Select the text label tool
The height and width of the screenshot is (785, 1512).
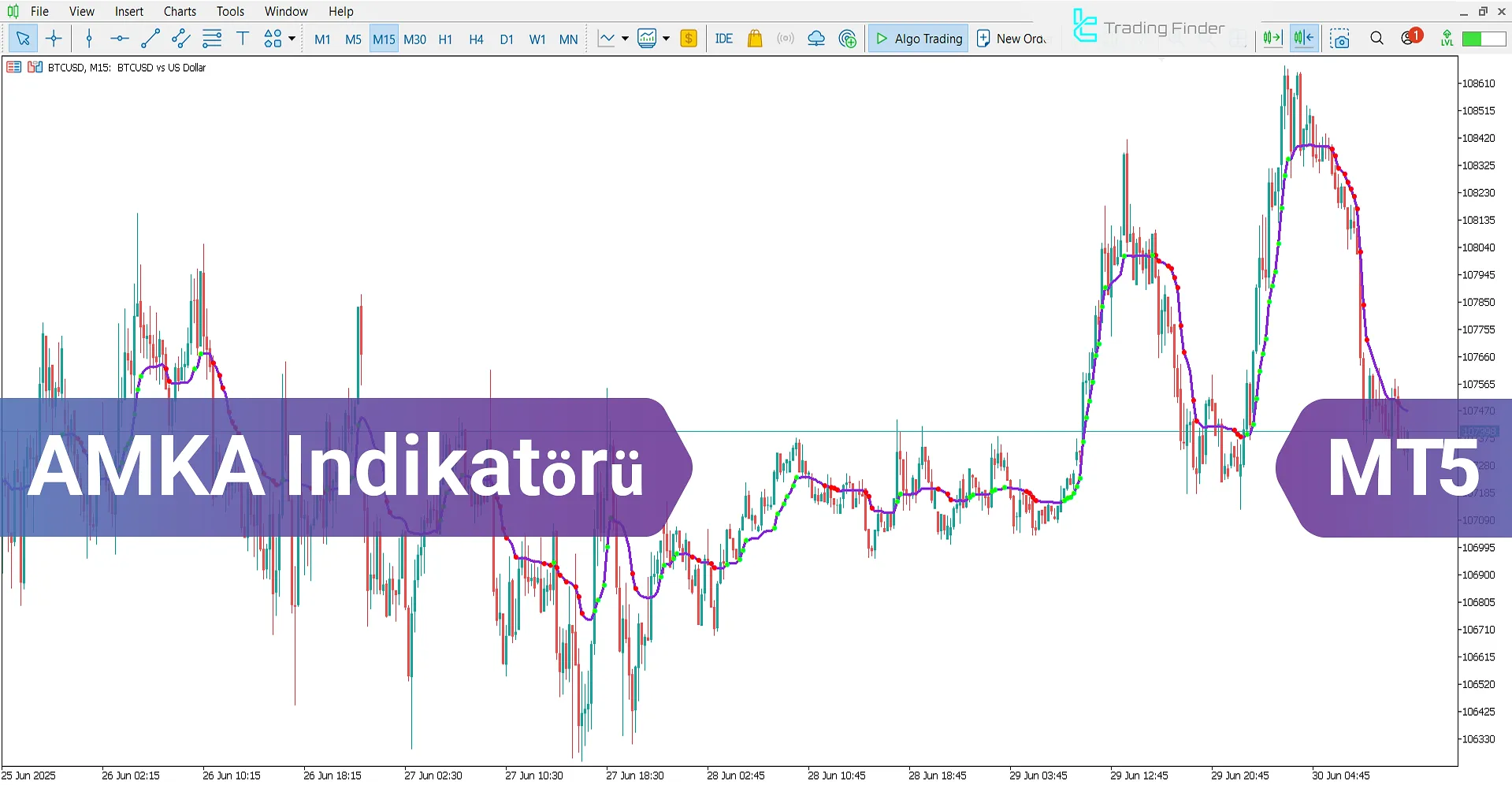click(x=243, y=39)
